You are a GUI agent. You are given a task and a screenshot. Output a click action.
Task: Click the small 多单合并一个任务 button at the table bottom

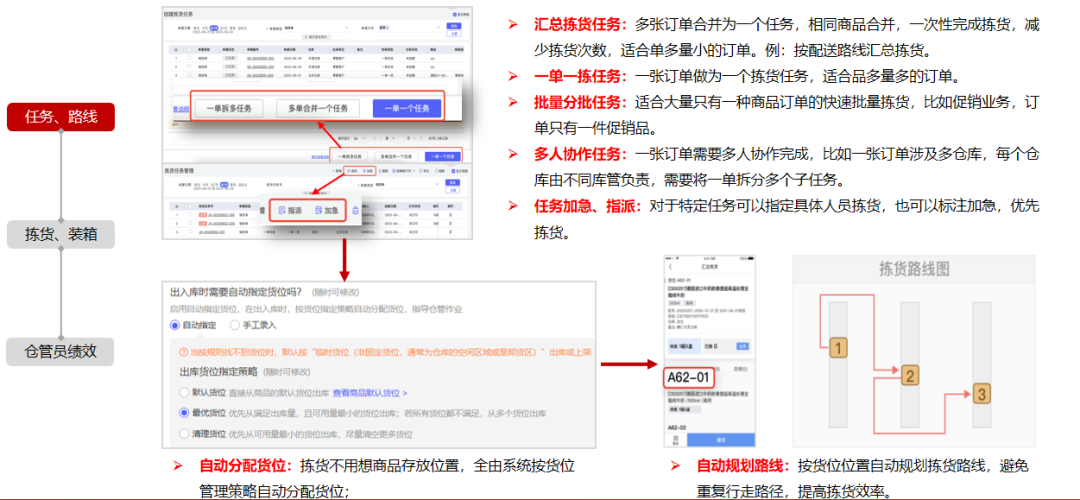click(x=396, y=156)
